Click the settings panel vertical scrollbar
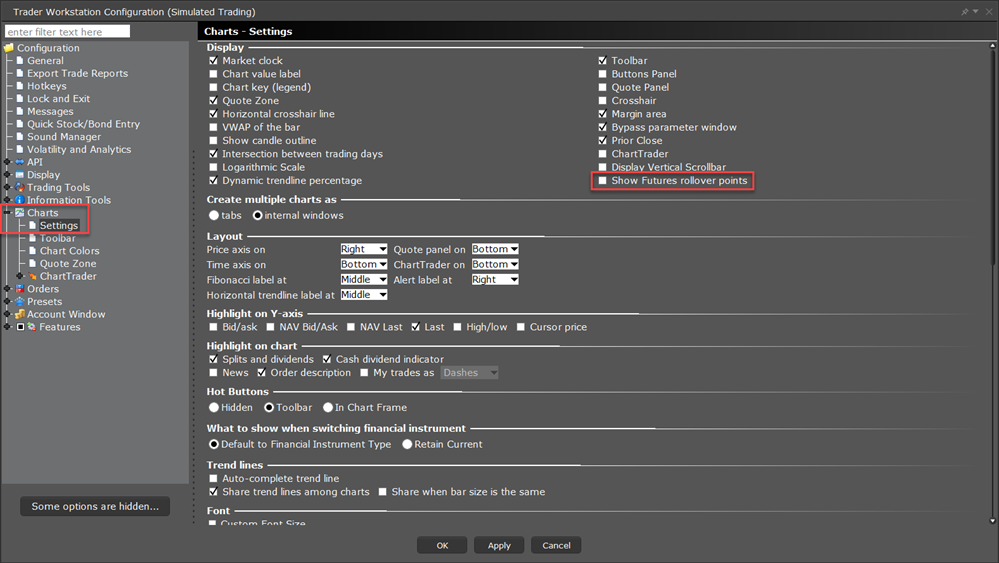This screenshot has height=563, width=999. click(992, 156)
